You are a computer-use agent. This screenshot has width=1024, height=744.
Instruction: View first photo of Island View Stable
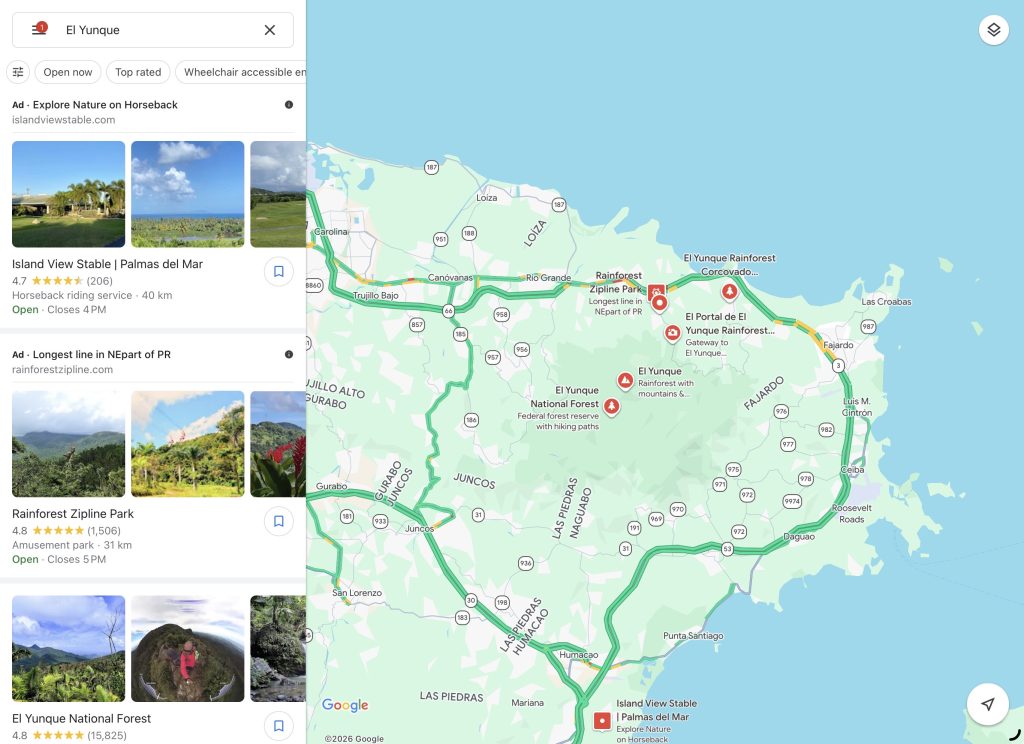pos(69,194)
